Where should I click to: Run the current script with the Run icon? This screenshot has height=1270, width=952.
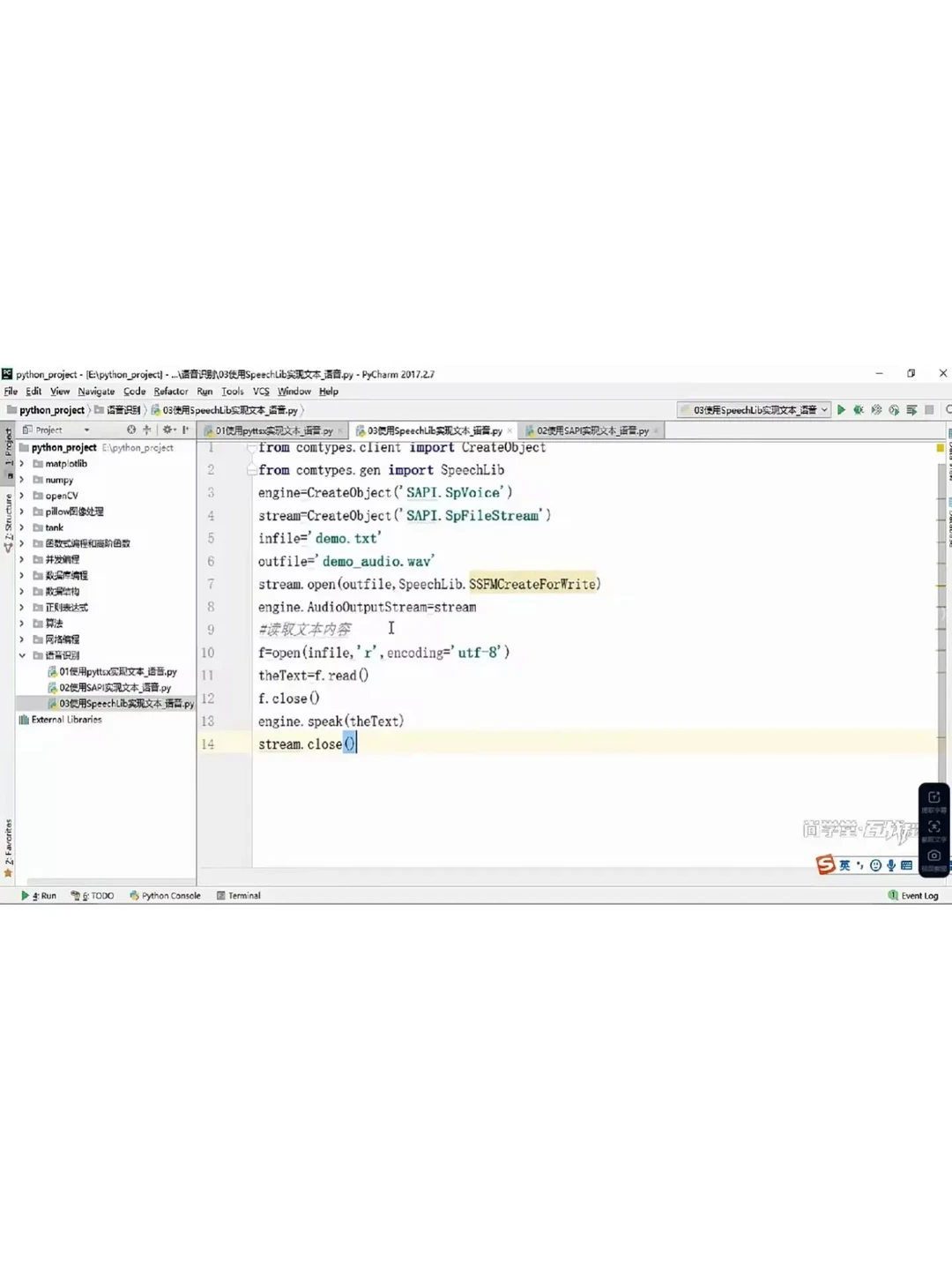(842, 409)
